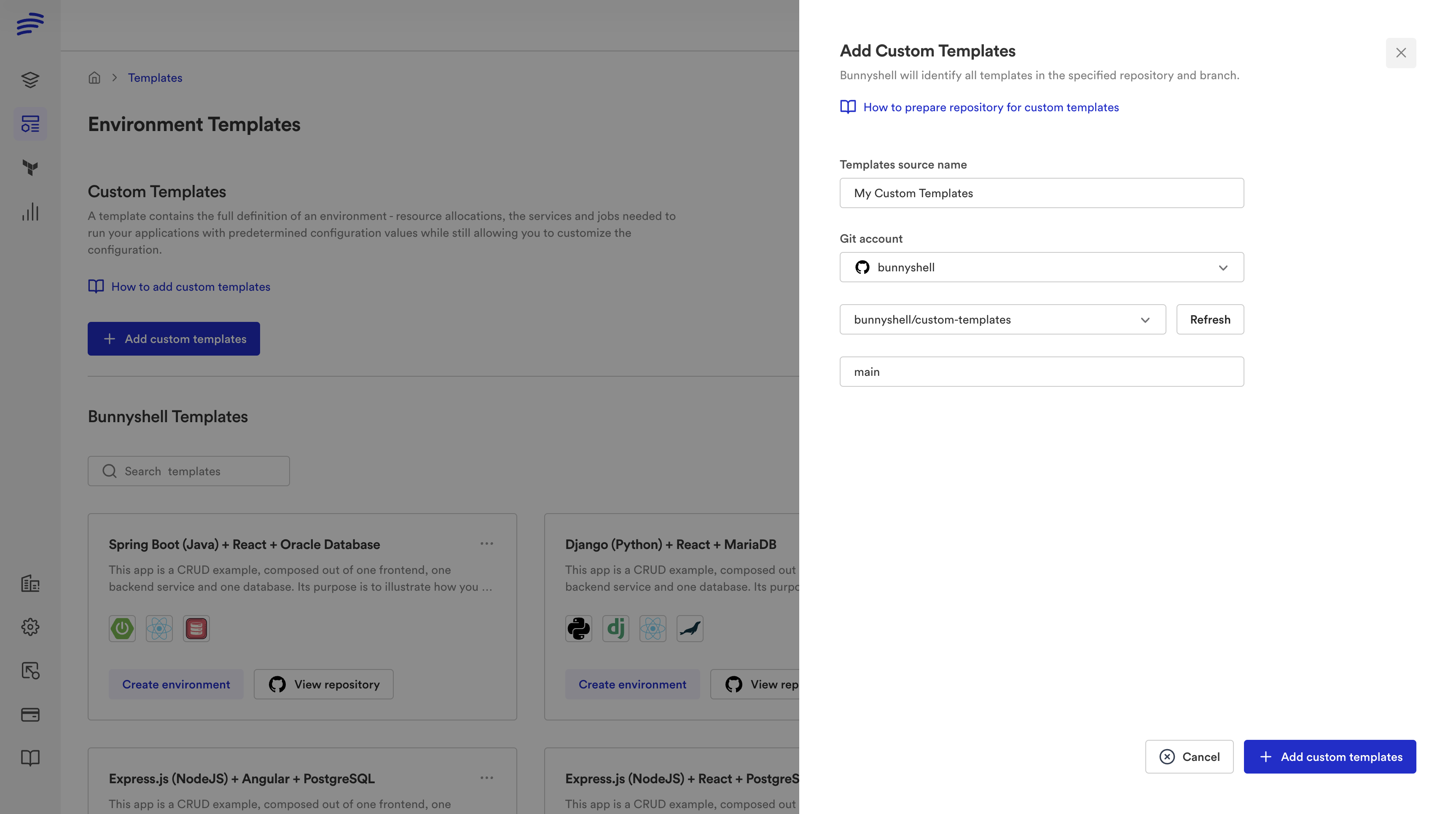Click the Refresh button next to repository

click(1209, 319)
